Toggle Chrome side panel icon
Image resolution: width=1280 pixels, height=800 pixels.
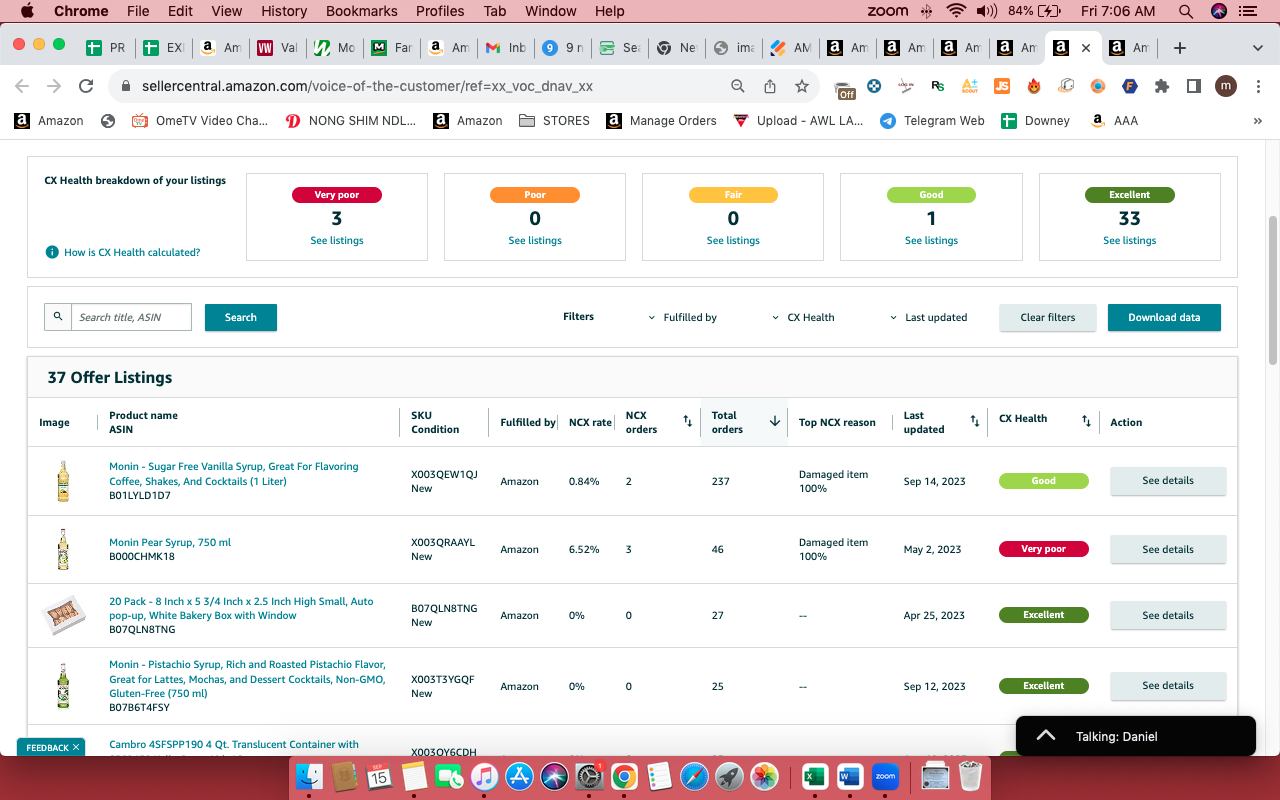coord(1193,86)
